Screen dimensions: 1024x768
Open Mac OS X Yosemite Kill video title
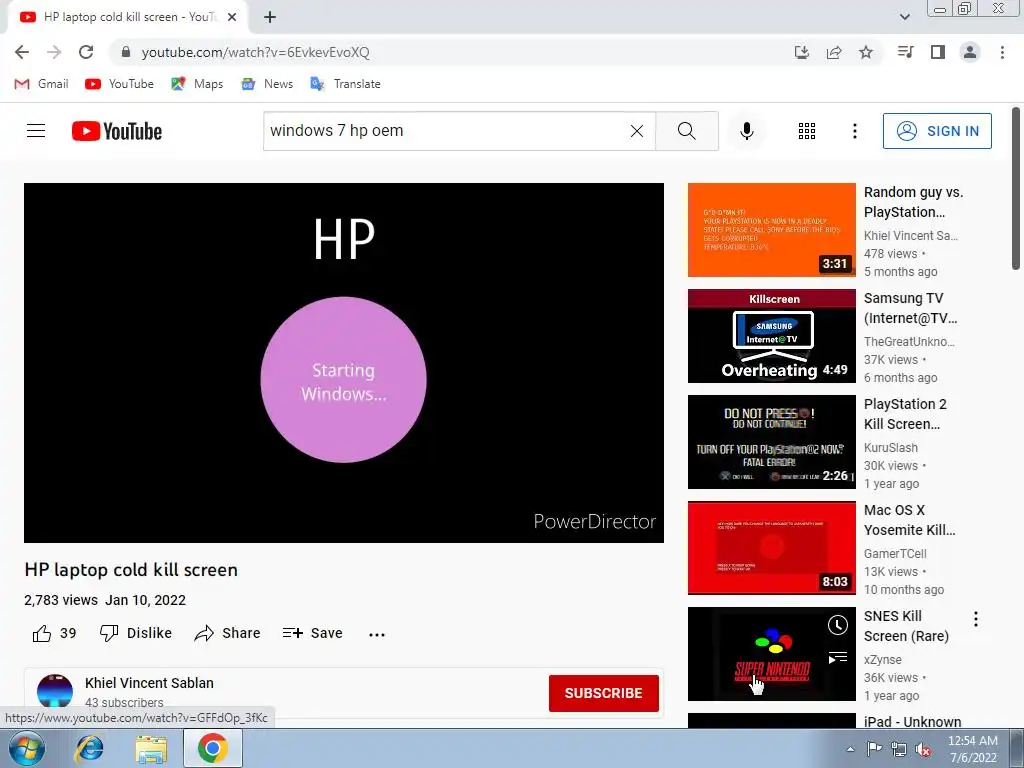909,520
